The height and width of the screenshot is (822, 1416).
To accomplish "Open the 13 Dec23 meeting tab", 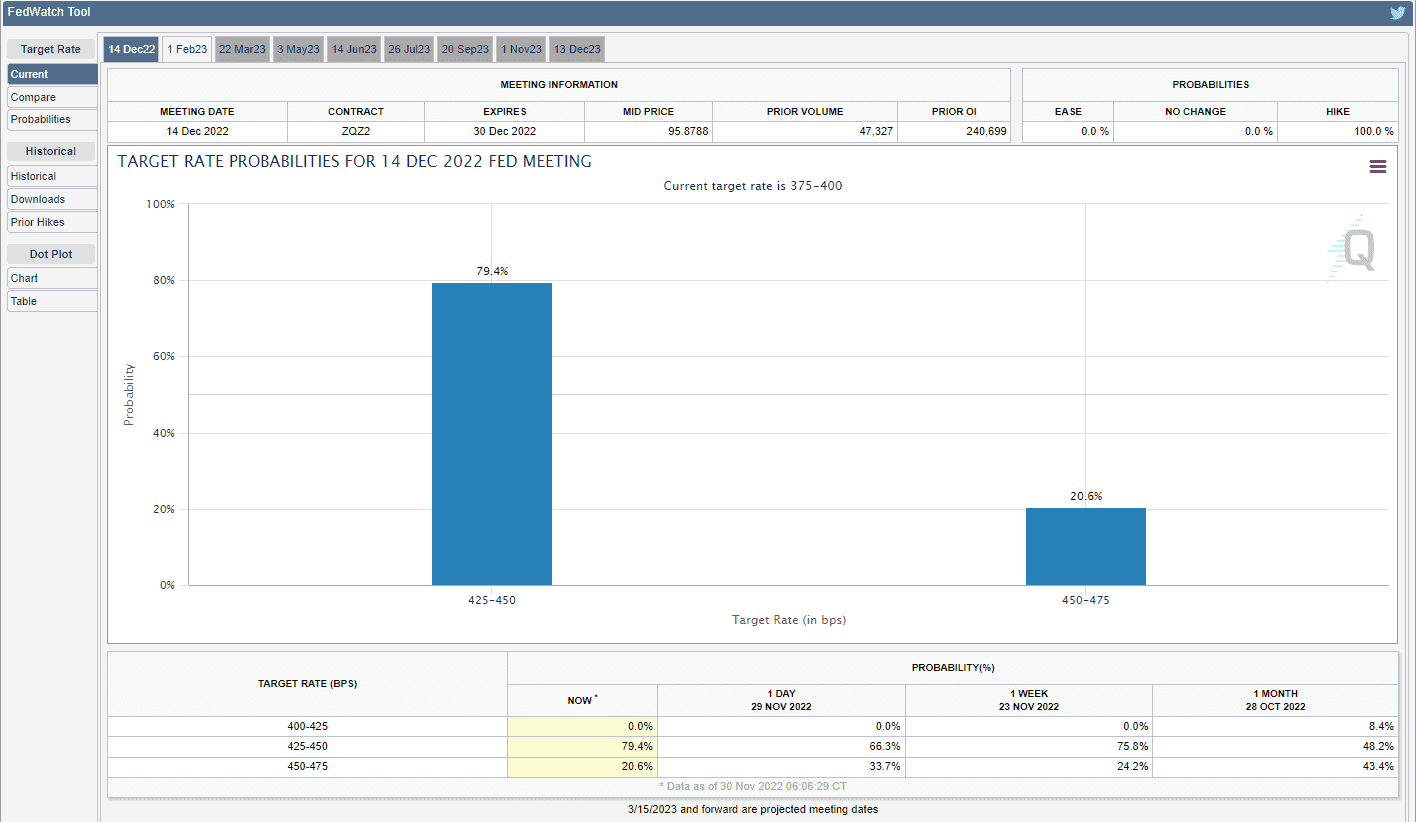I will click(x=575, y=48).
